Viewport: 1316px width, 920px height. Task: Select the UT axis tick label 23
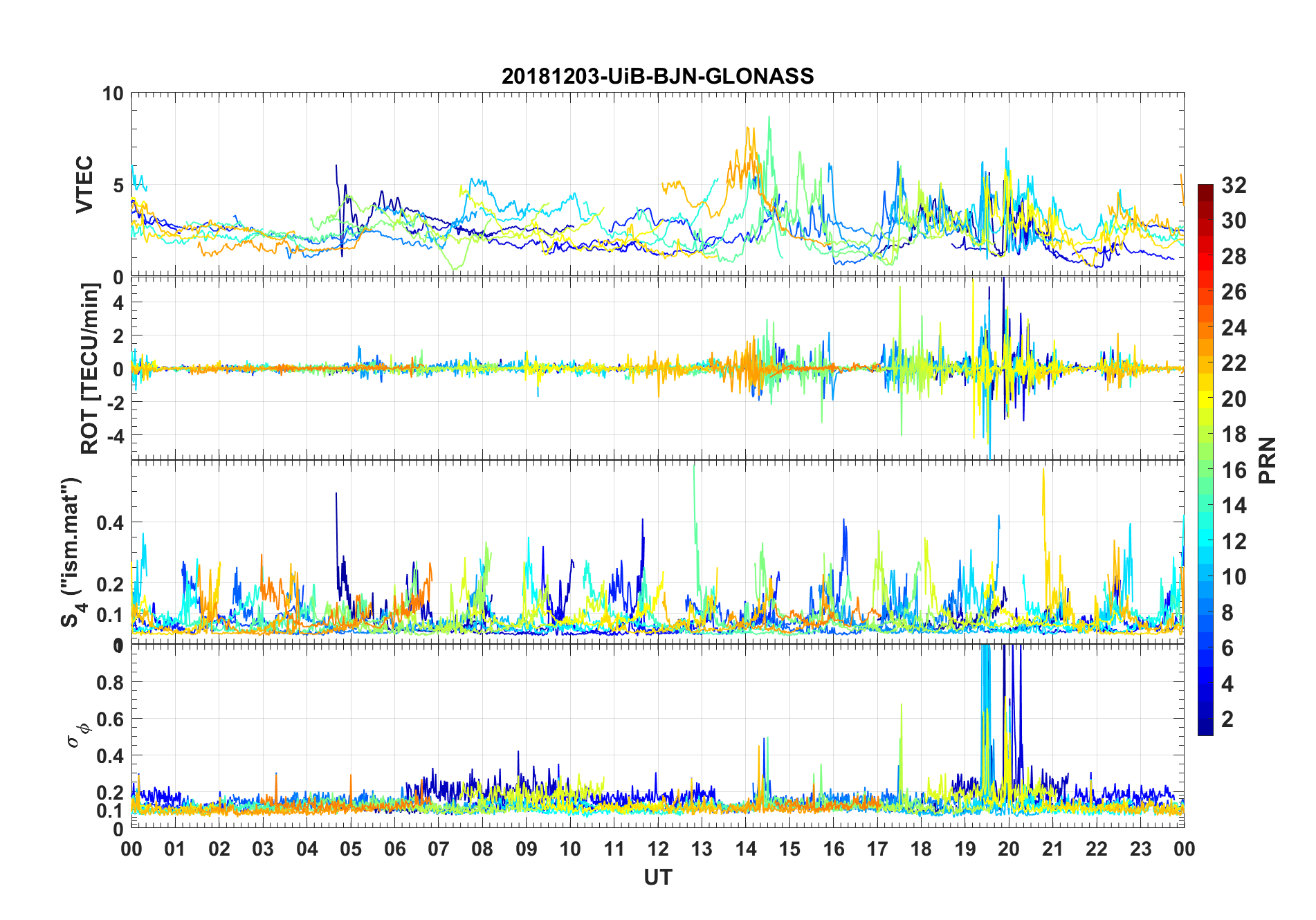pyautogui.click(x=1140, y=849)
